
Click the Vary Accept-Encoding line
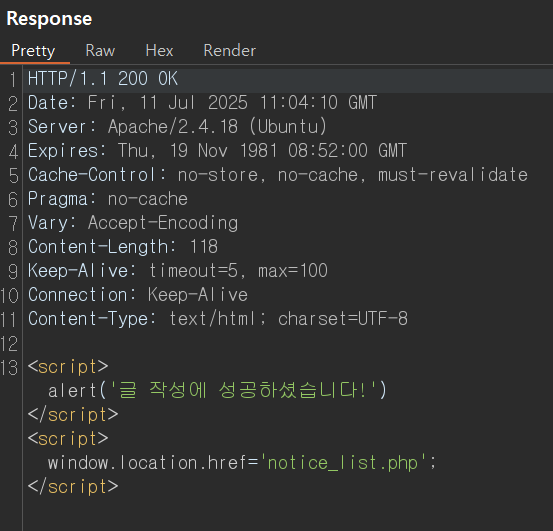tap(133, 223)
